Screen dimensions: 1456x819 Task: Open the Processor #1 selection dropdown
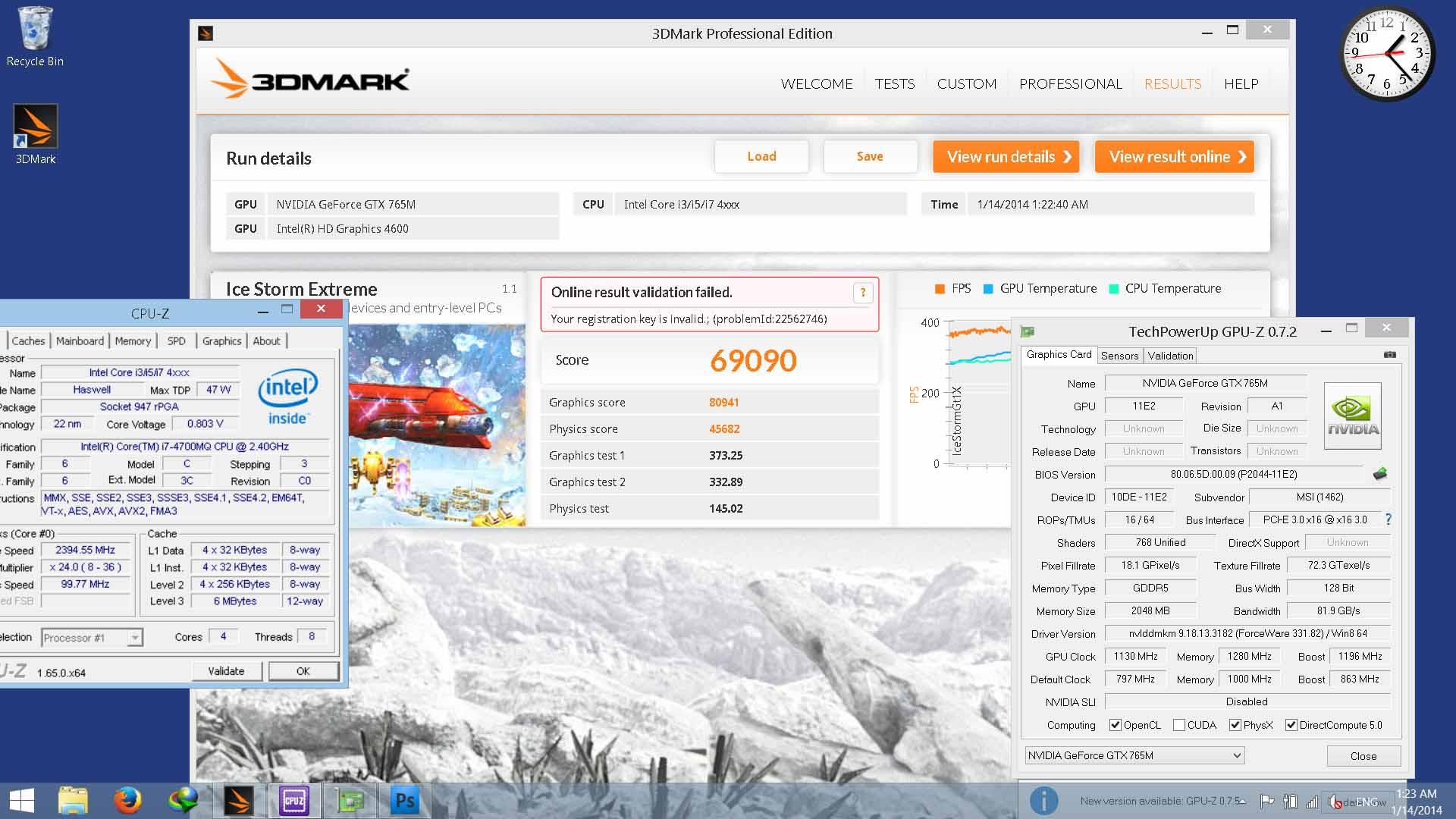click(92, 638)
